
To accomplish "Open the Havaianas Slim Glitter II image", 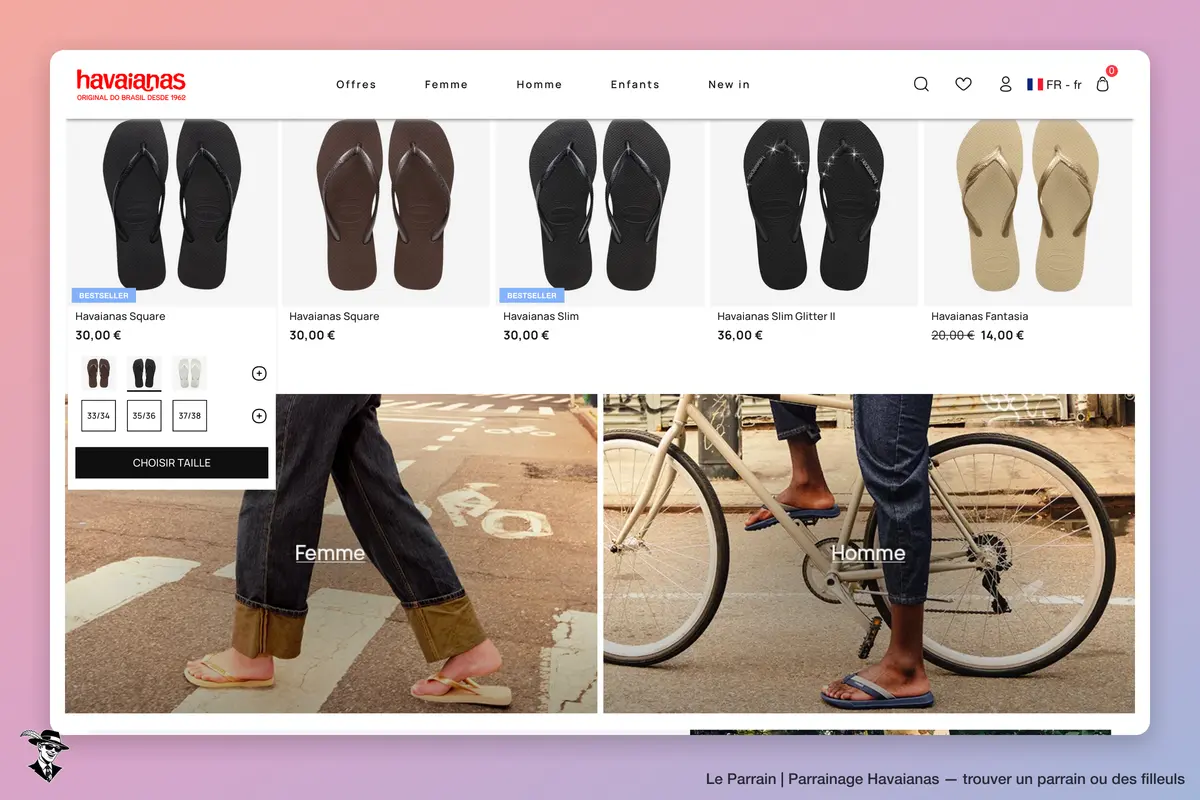I will coord(814,212).
